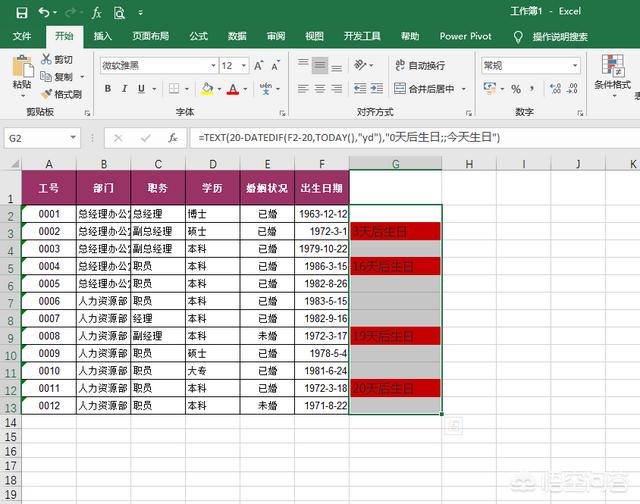Expand the Name Box dropdown arrow
This screenshot has width=640, height=504.
73,138
